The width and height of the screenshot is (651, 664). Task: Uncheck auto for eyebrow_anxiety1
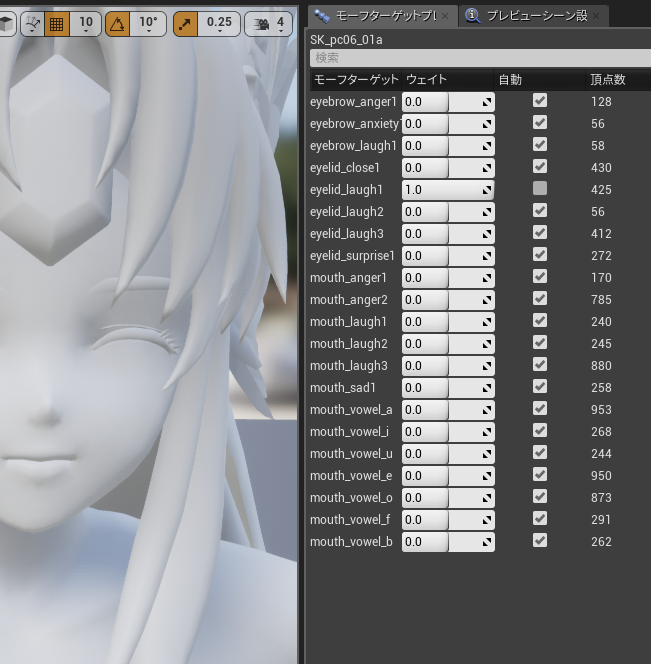pyautogui.click(x=540, y=122)
